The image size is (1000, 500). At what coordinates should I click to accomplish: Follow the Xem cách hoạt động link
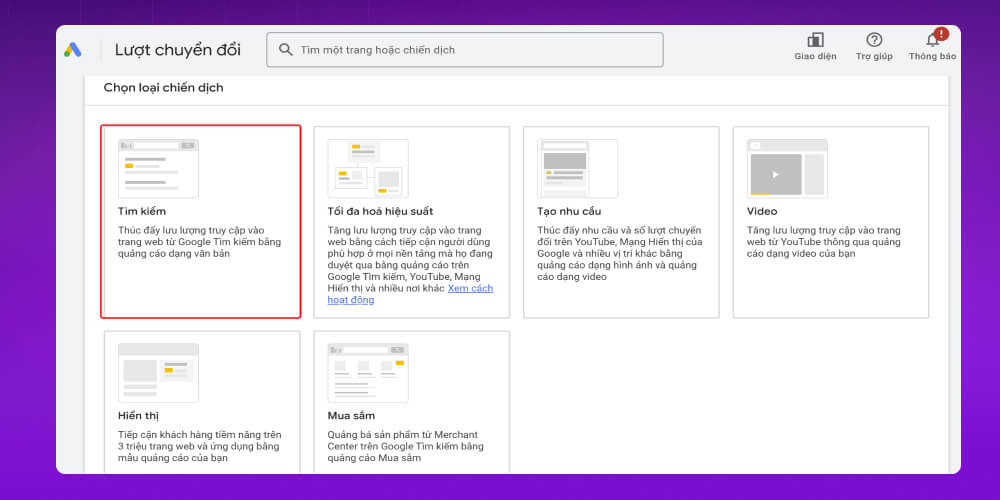tap(470, 288)
